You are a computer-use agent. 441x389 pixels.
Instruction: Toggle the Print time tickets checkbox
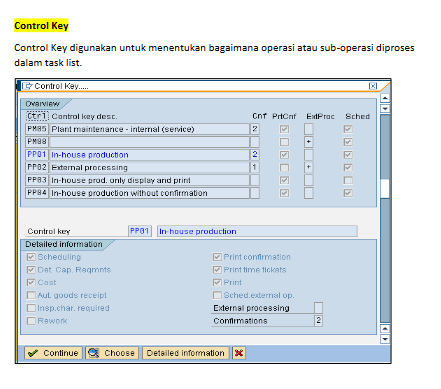[217, 270]
